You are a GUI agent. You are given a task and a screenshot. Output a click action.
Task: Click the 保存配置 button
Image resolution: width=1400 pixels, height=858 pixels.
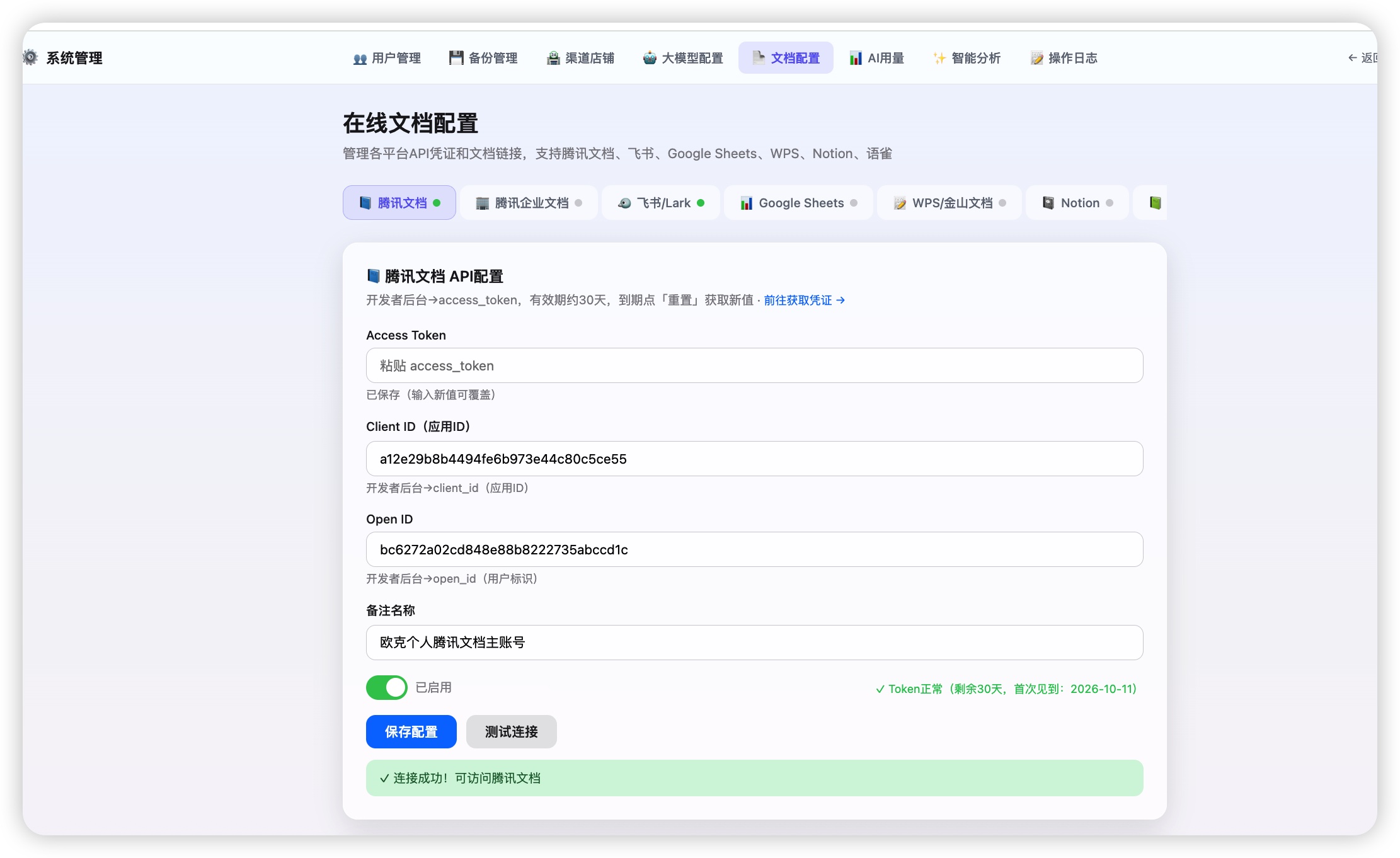[411, 731]
